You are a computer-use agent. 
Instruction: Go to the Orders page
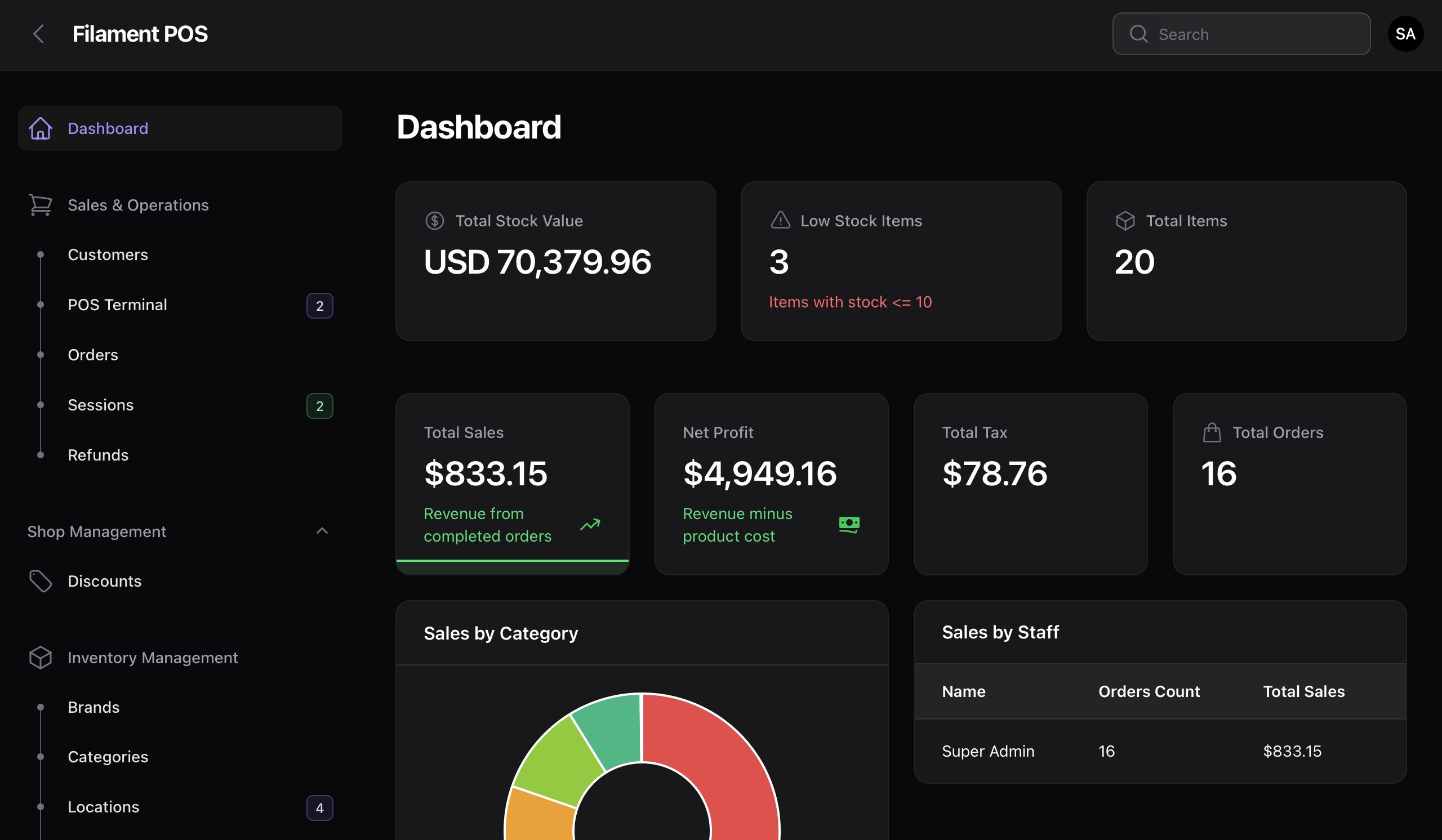pos(93,355)
